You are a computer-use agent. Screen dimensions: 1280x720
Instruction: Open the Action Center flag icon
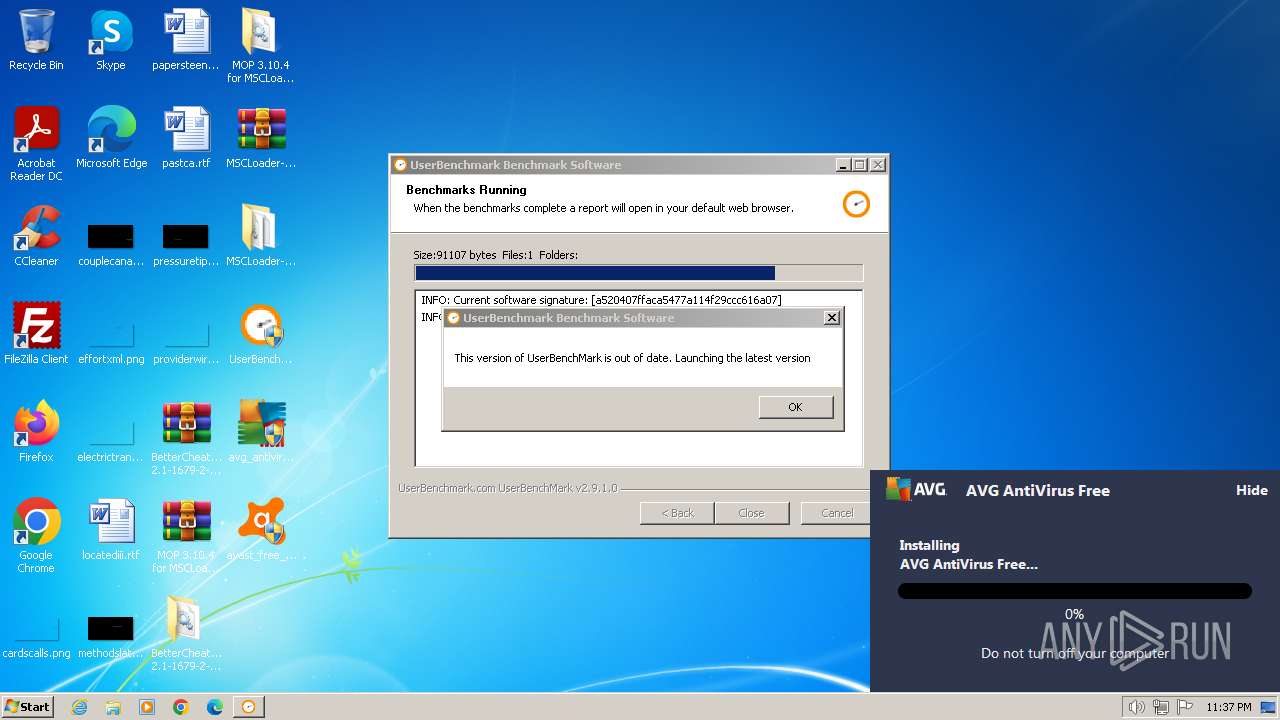(1185, 707)
